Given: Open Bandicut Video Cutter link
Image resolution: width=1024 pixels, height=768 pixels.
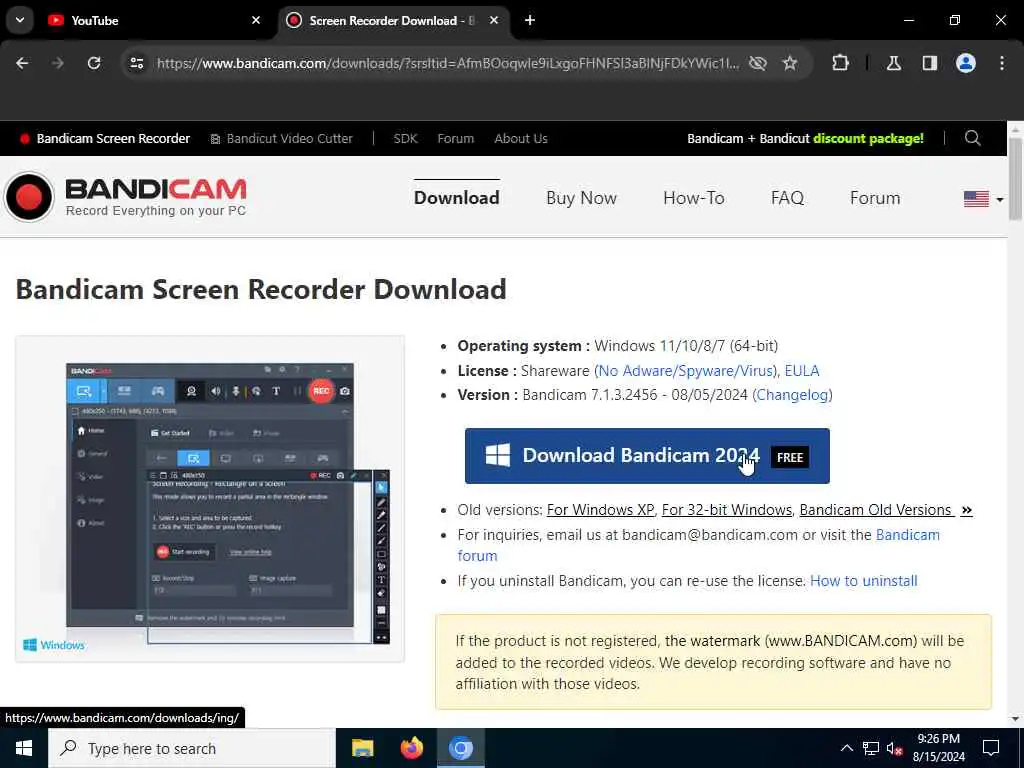Looking at the screenshot, I should tap(281, 138).
